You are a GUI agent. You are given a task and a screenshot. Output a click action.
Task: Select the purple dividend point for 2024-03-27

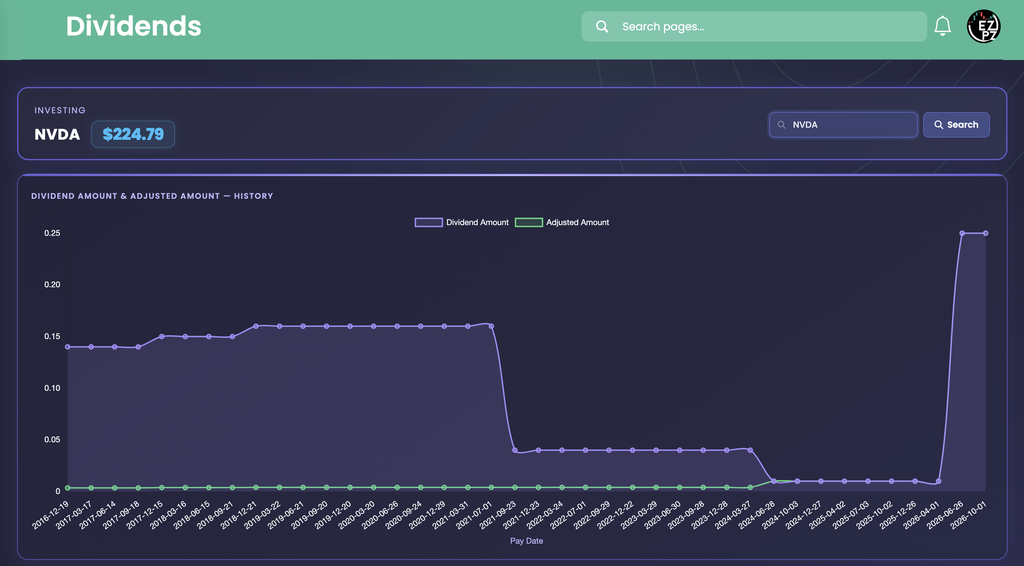click(x=750, y=450)
